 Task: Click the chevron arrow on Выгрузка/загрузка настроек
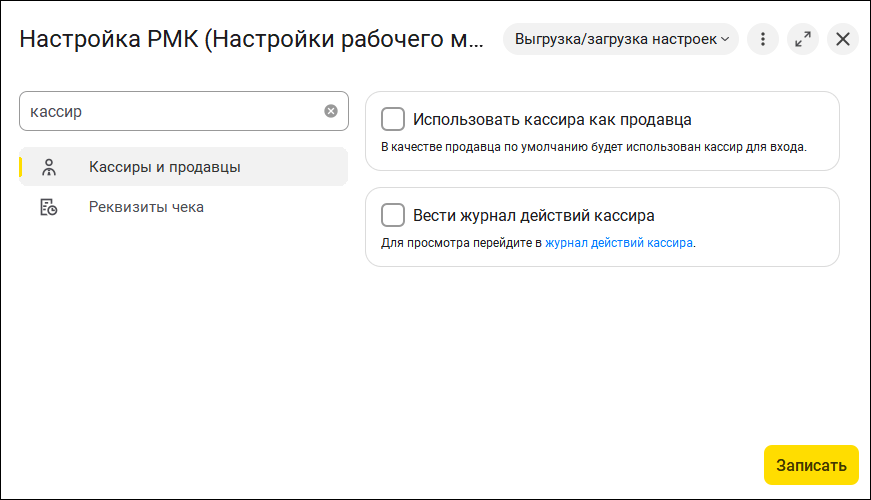tap(725, 39)
